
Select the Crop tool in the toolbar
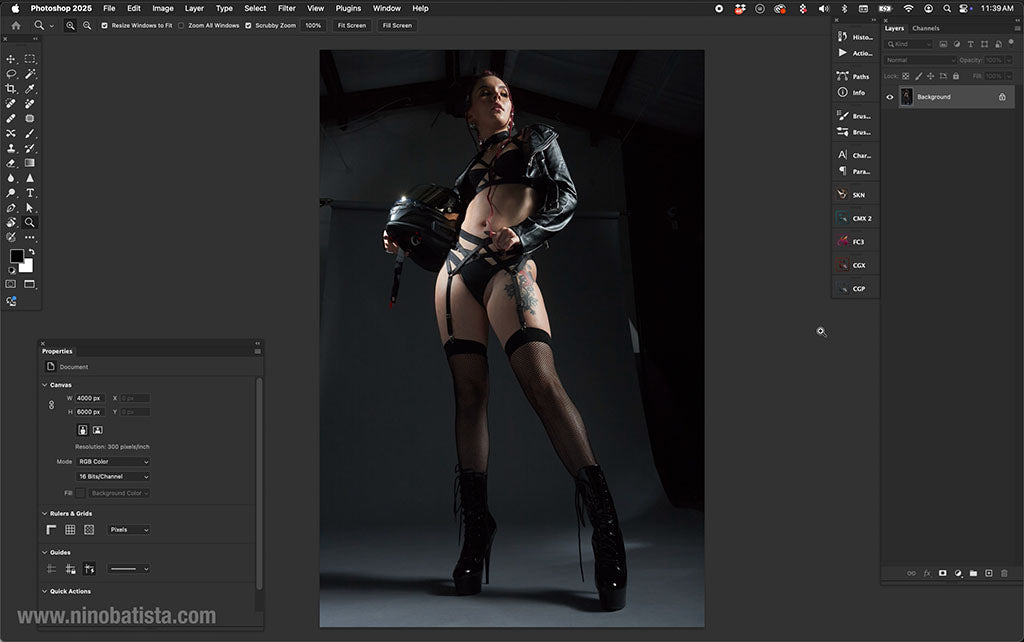point(11,89)
